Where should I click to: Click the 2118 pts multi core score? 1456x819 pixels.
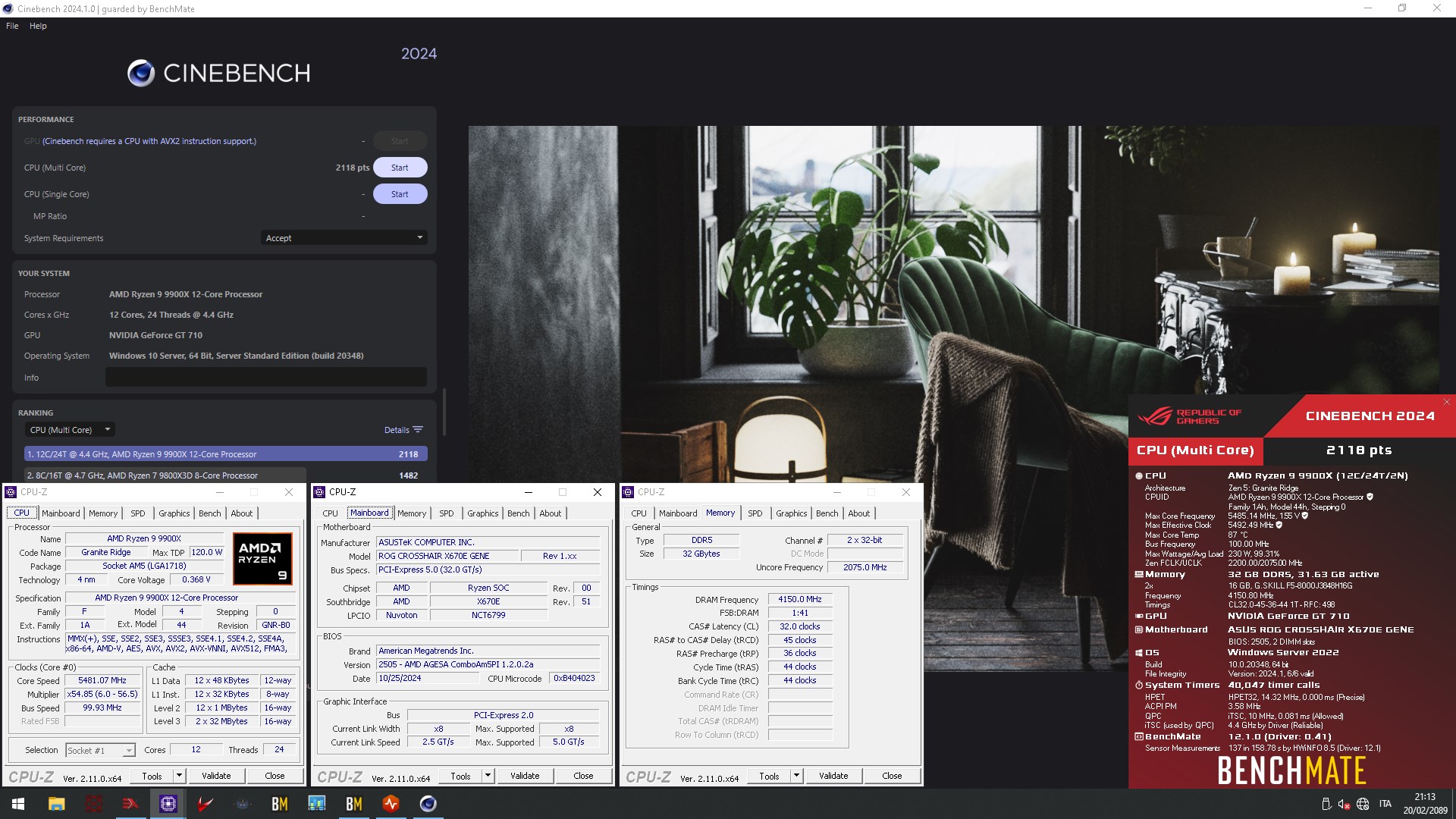353,168
